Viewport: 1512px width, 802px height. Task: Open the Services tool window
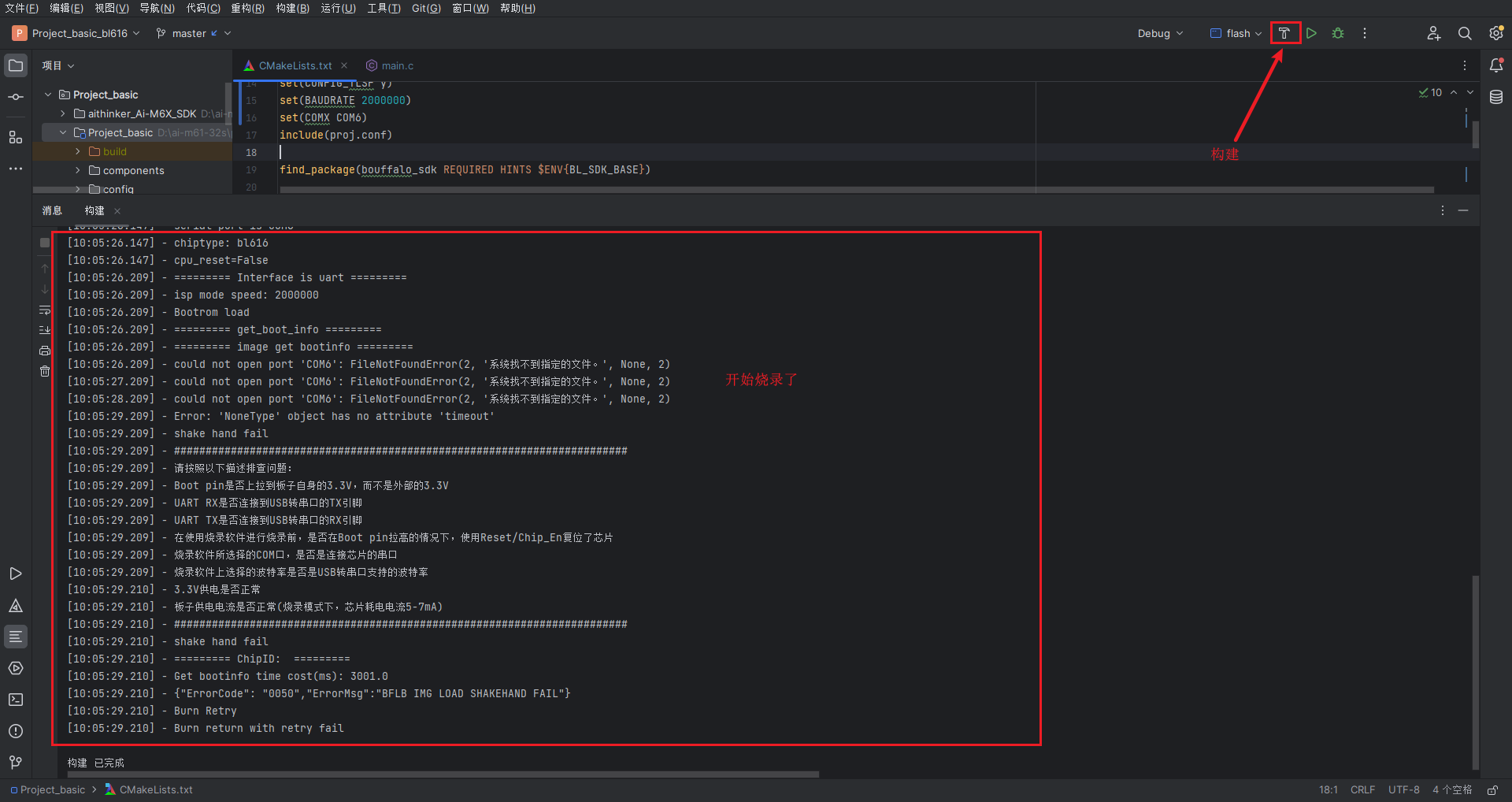point(16,668)
